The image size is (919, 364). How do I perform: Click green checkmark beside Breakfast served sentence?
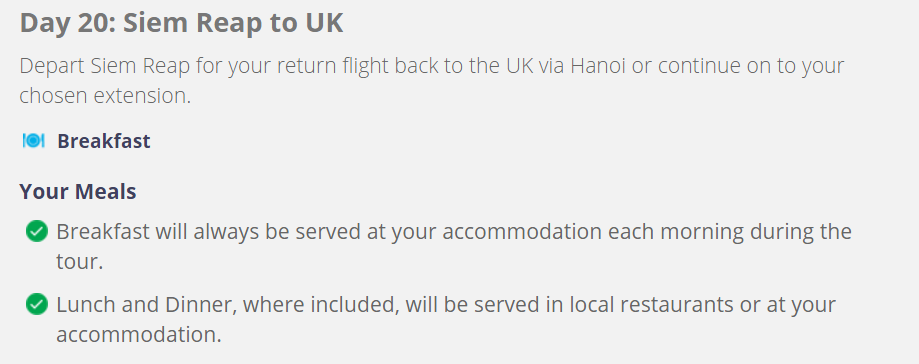37,231
